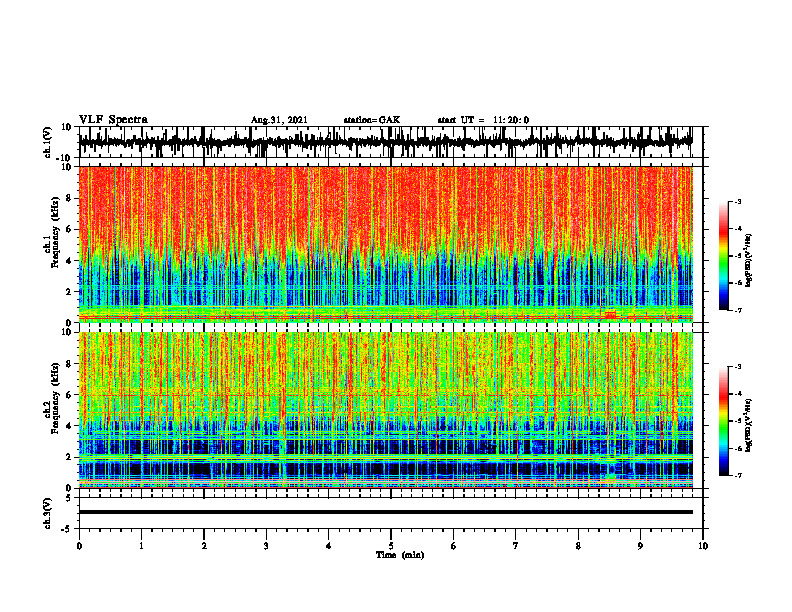792x612 pixels.
Task: Click the "-3" label on ch.2 color bar
Action: [738, 367]
